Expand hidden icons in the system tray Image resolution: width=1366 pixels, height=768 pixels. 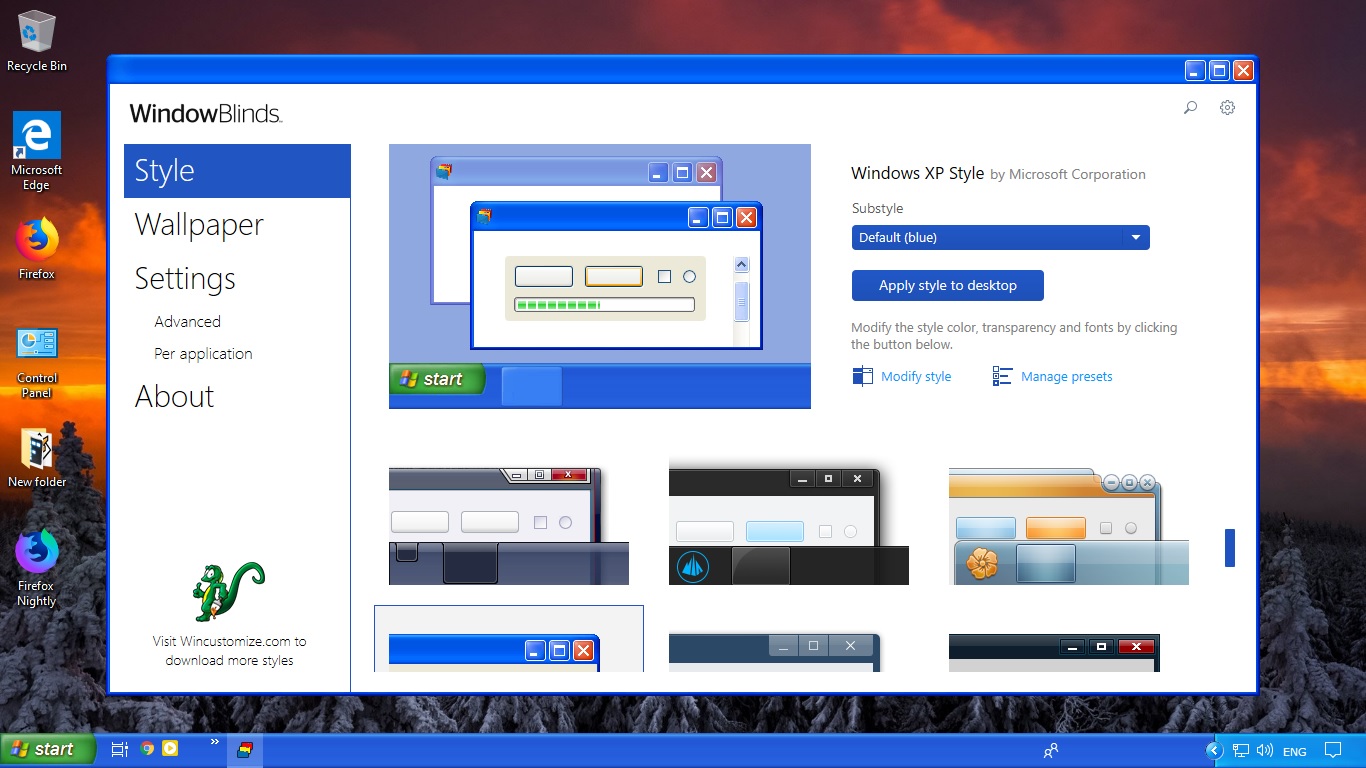1214,749
